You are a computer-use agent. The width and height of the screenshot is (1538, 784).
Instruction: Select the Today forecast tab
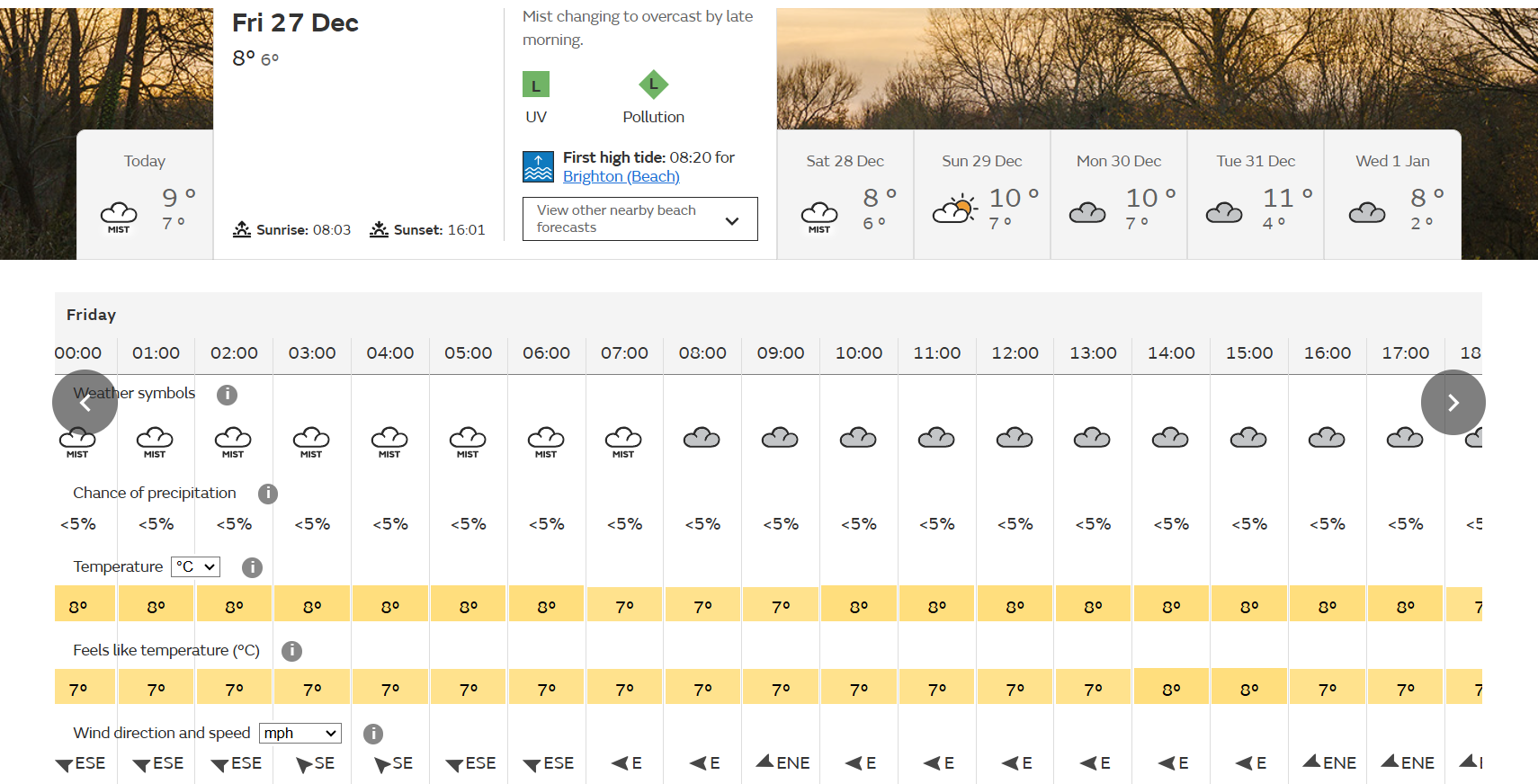pyautogui.click(x=145, y=194)
